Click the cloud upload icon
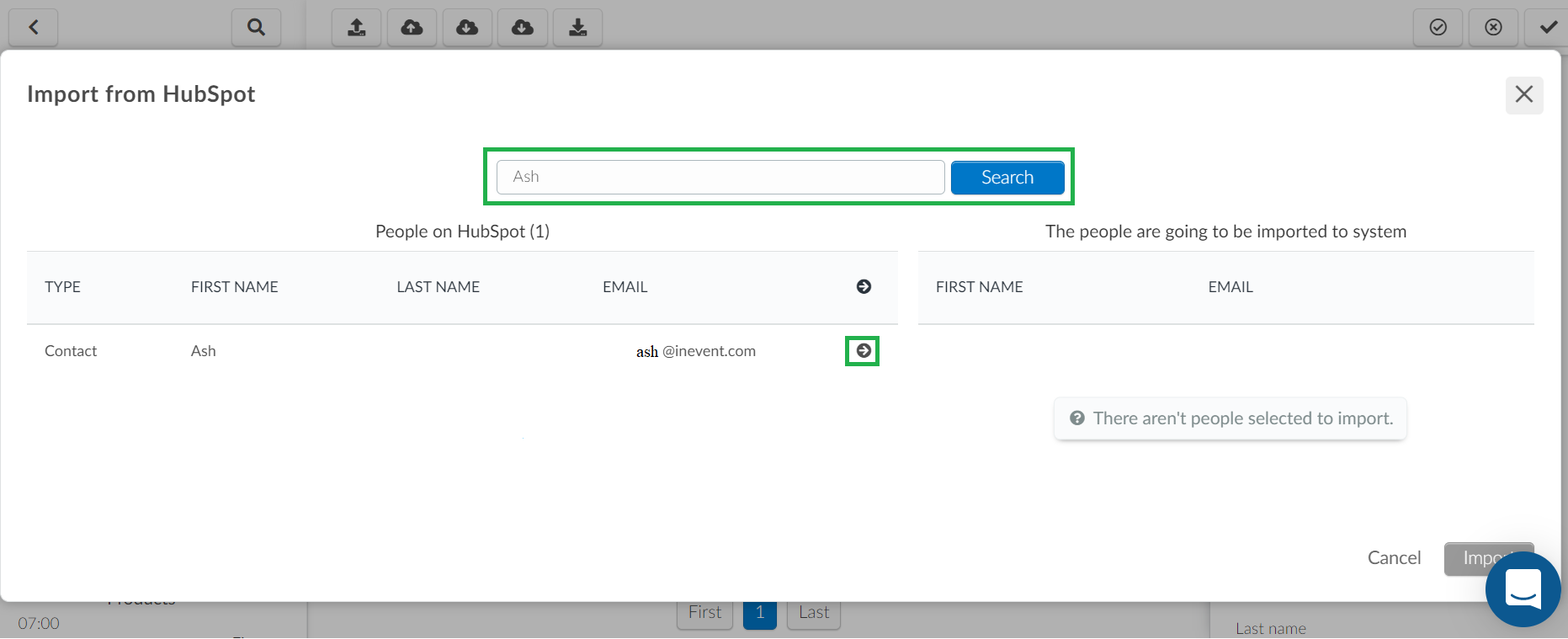1568x639 pixels. point(412,28)
